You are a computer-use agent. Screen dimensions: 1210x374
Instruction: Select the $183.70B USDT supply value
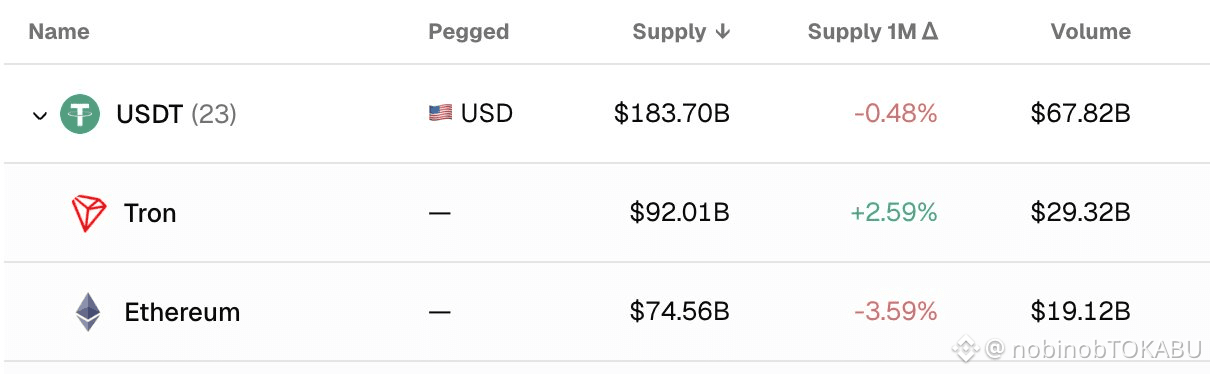(x=672, y=114)
